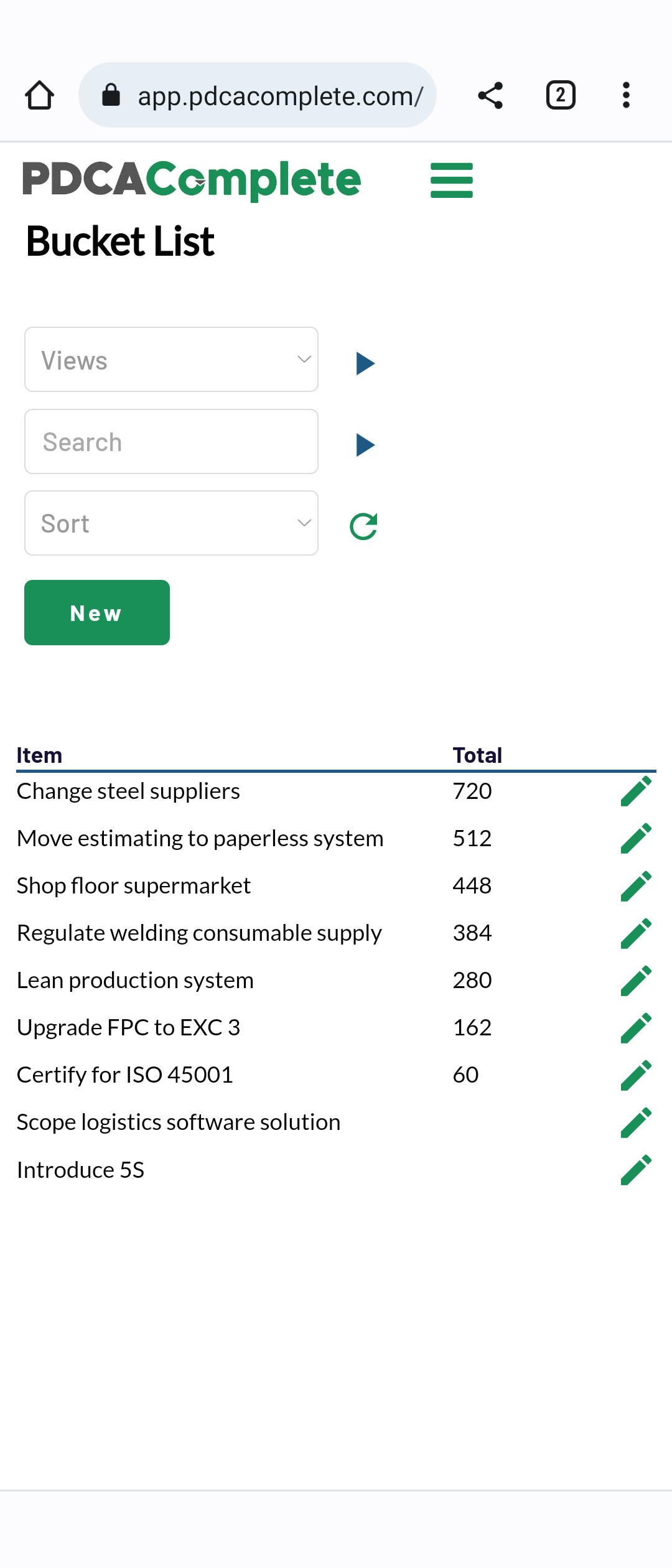The width and height of the screenshot is (672, 1568).
Task: Edit the Lean production system item
Action: [x=636, y=980]
